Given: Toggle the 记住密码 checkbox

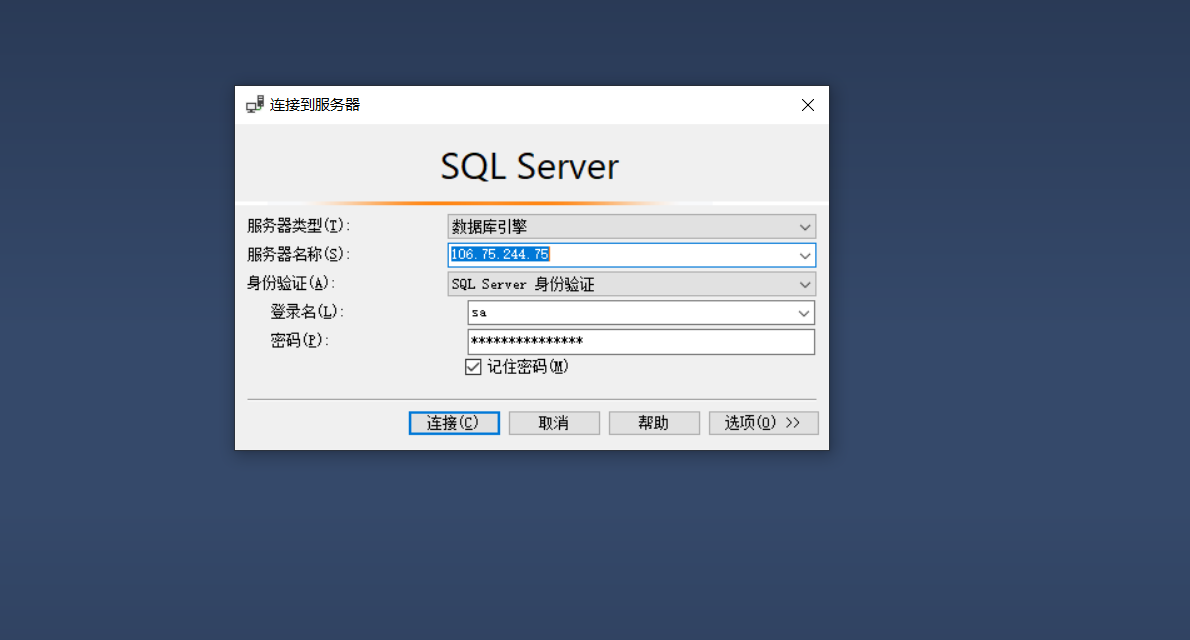Looking at the screenshot, I should click(474, 367).
